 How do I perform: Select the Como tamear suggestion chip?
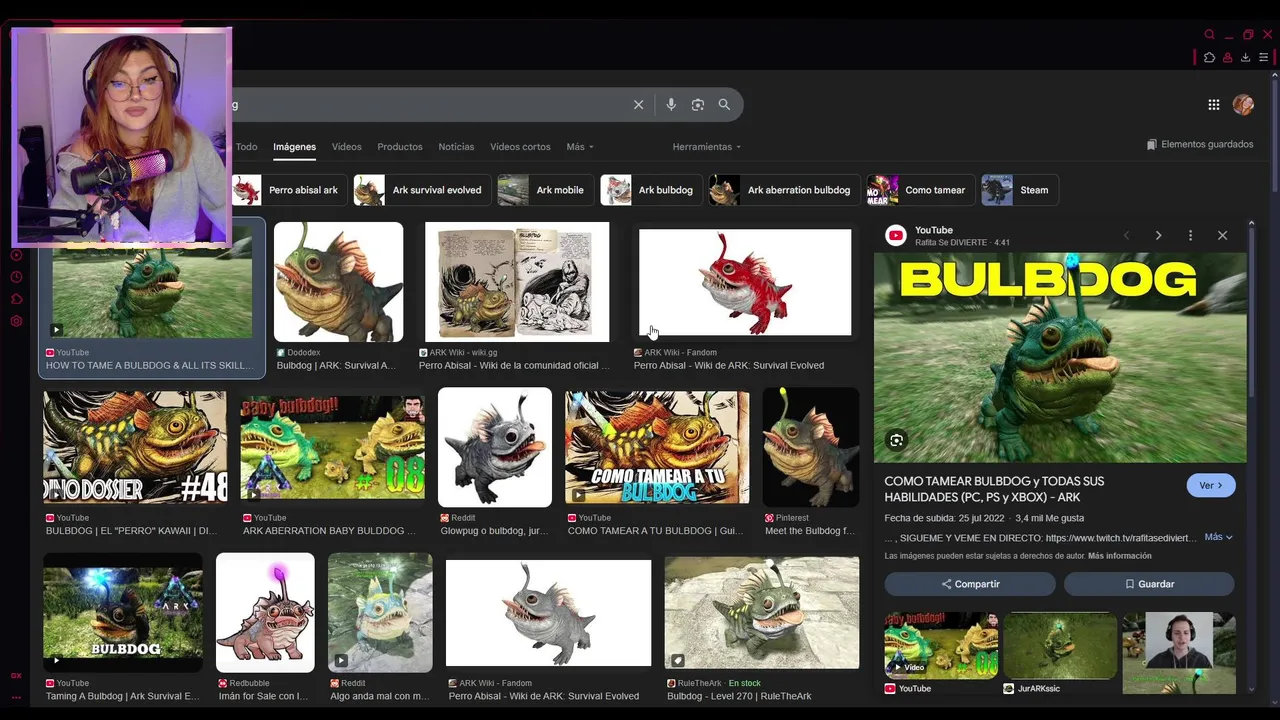coord(921,190)
